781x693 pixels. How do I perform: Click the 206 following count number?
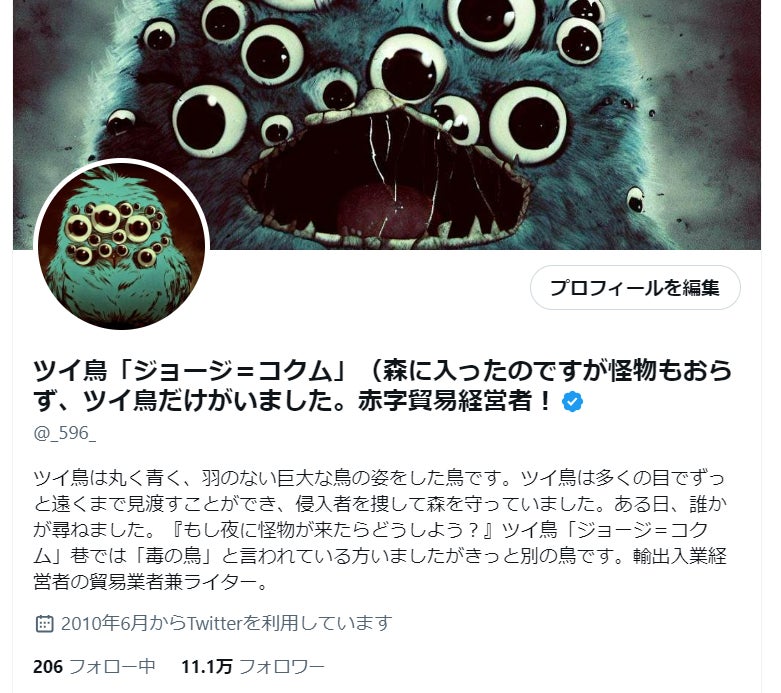coord(48,666)
